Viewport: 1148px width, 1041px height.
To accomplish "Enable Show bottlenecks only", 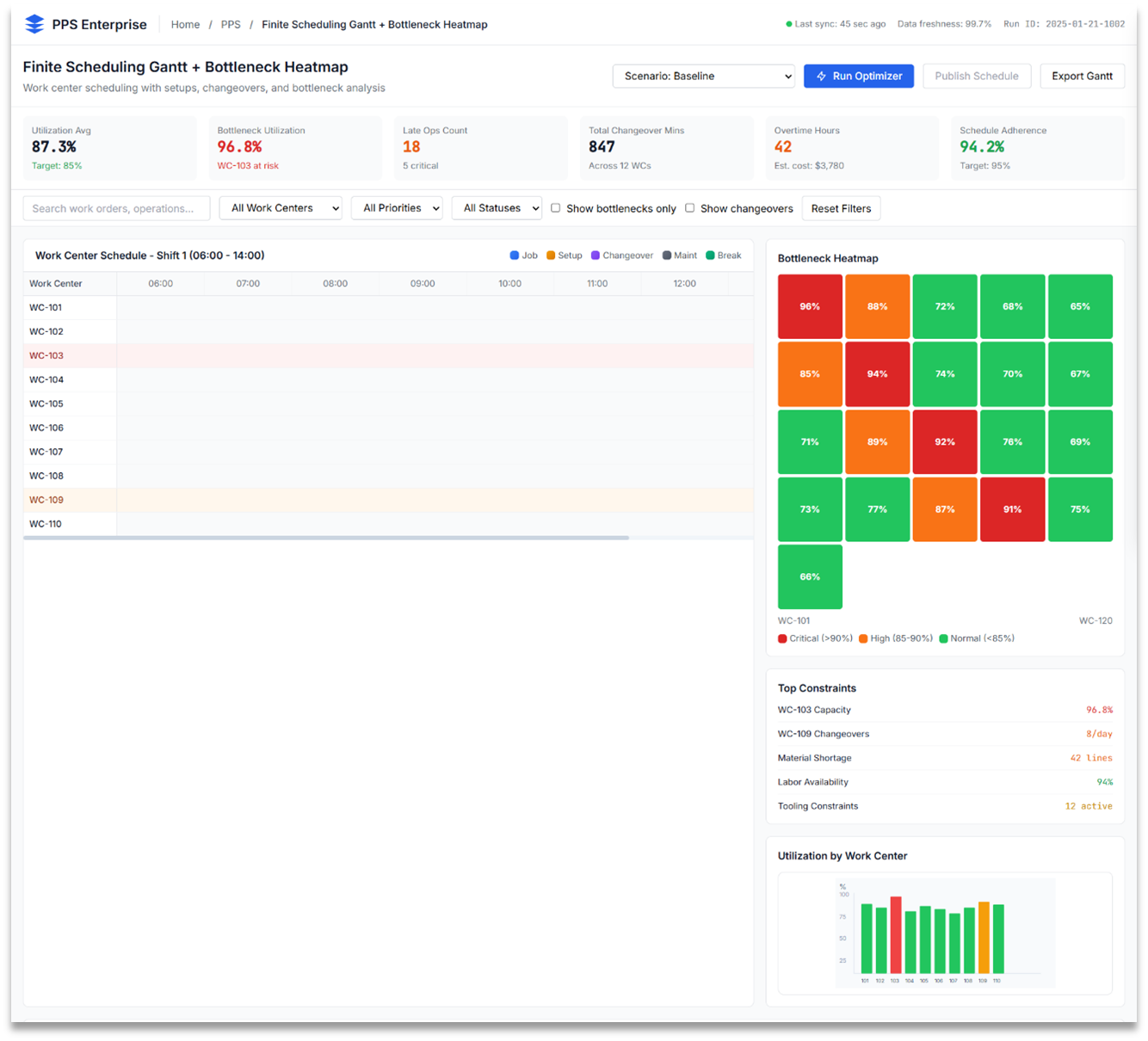I will point(555,207).
